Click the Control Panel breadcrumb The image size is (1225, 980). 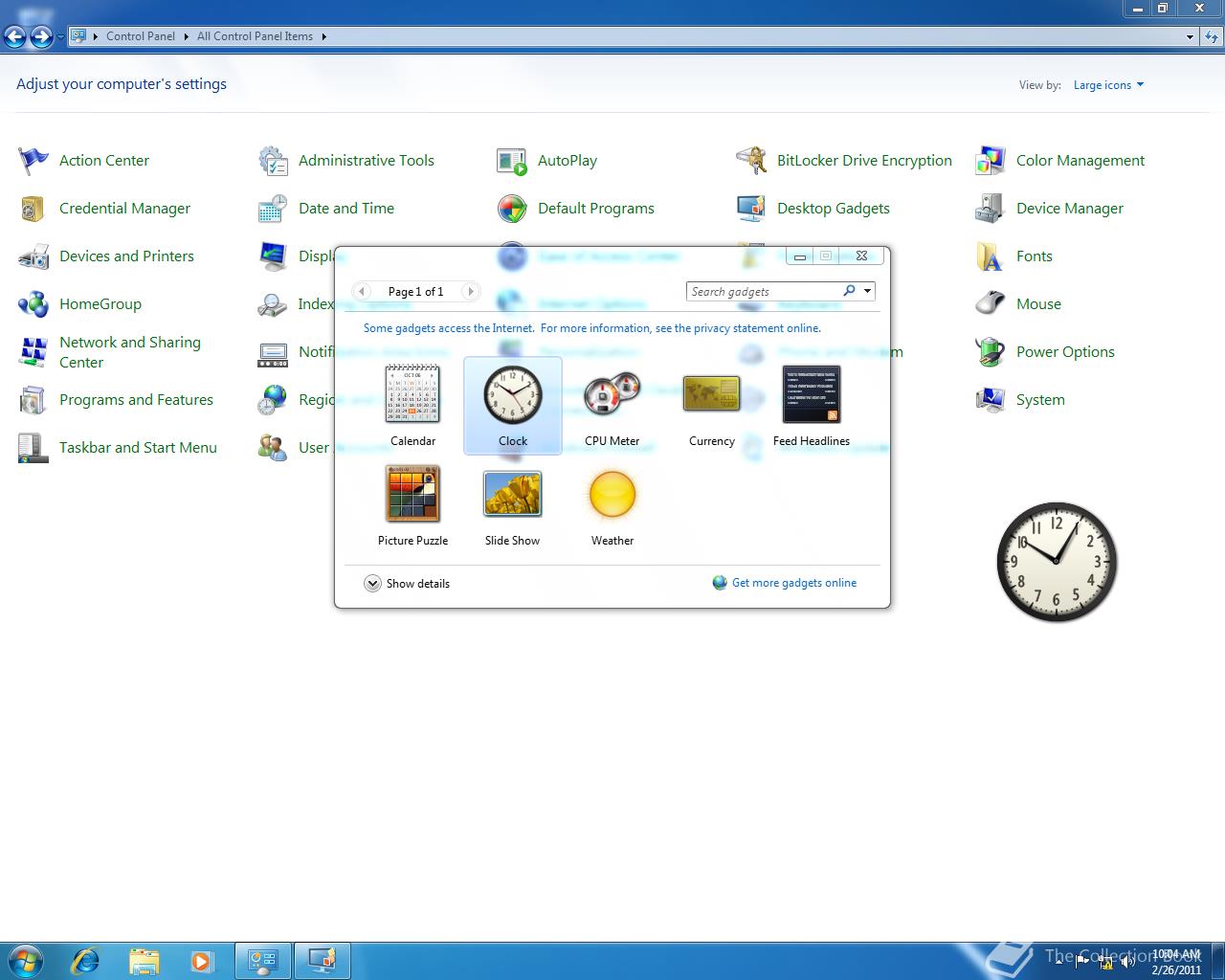pyautogui.click(x=141, y=36)
